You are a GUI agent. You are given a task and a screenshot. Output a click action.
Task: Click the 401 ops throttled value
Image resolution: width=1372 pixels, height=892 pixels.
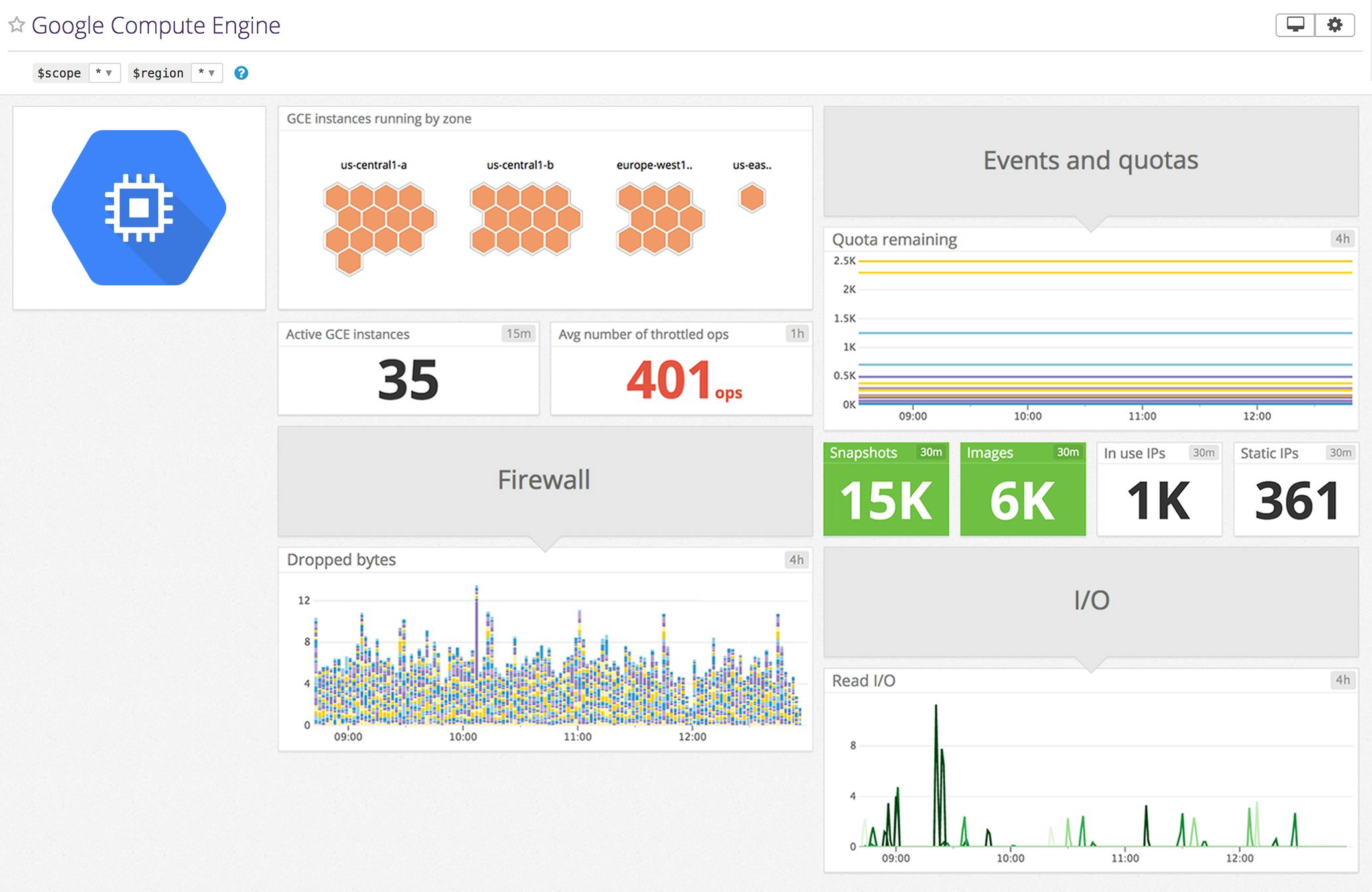pyautogui.click(x=684, y=380)
